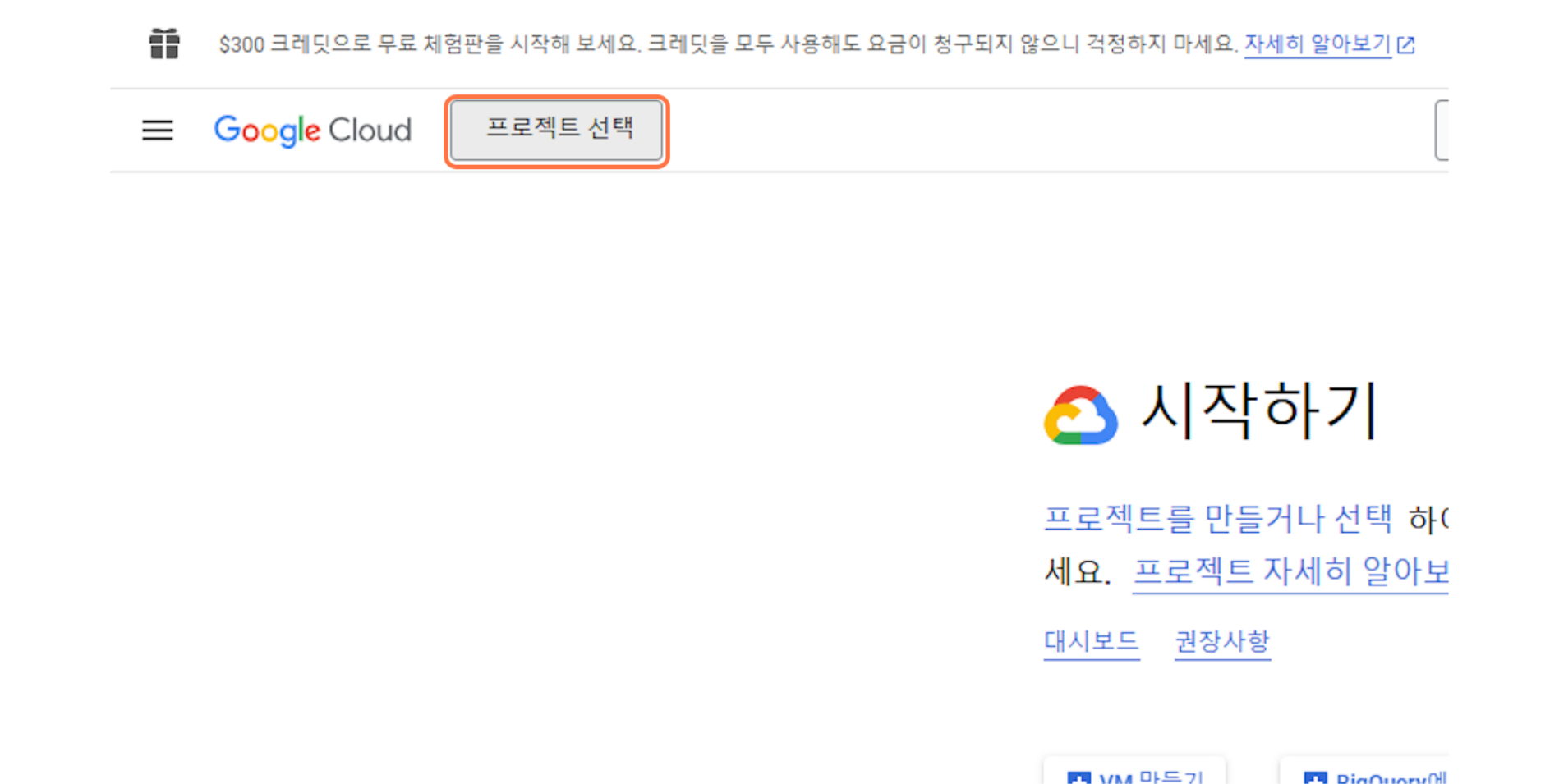Click the 시작하기 heading

tap(1259, 410)
